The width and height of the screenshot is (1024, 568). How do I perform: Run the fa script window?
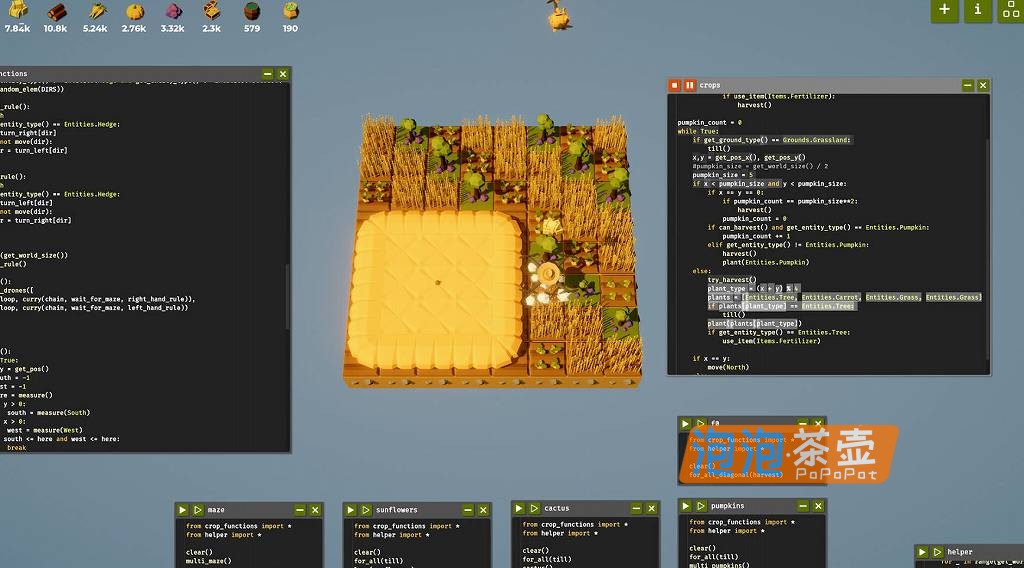pyautogui.click(x=686, y=423)
